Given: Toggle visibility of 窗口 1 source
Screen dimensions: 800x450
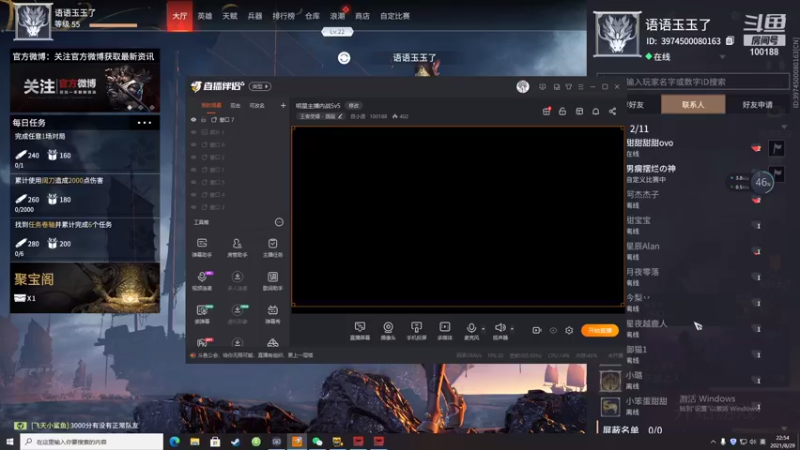Looking at the screenshot, I should coord(193,169).
